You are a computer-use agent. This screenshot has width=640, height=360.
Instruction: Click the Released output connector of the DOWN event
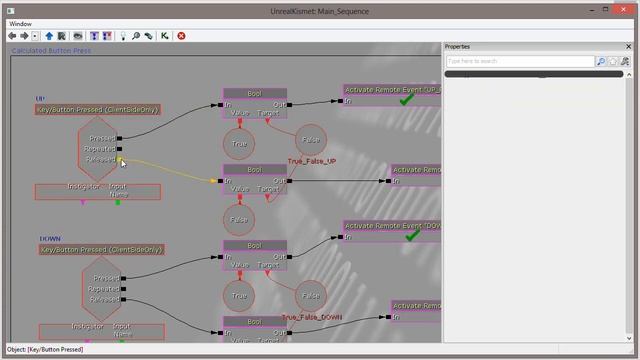tap(123, 299)
